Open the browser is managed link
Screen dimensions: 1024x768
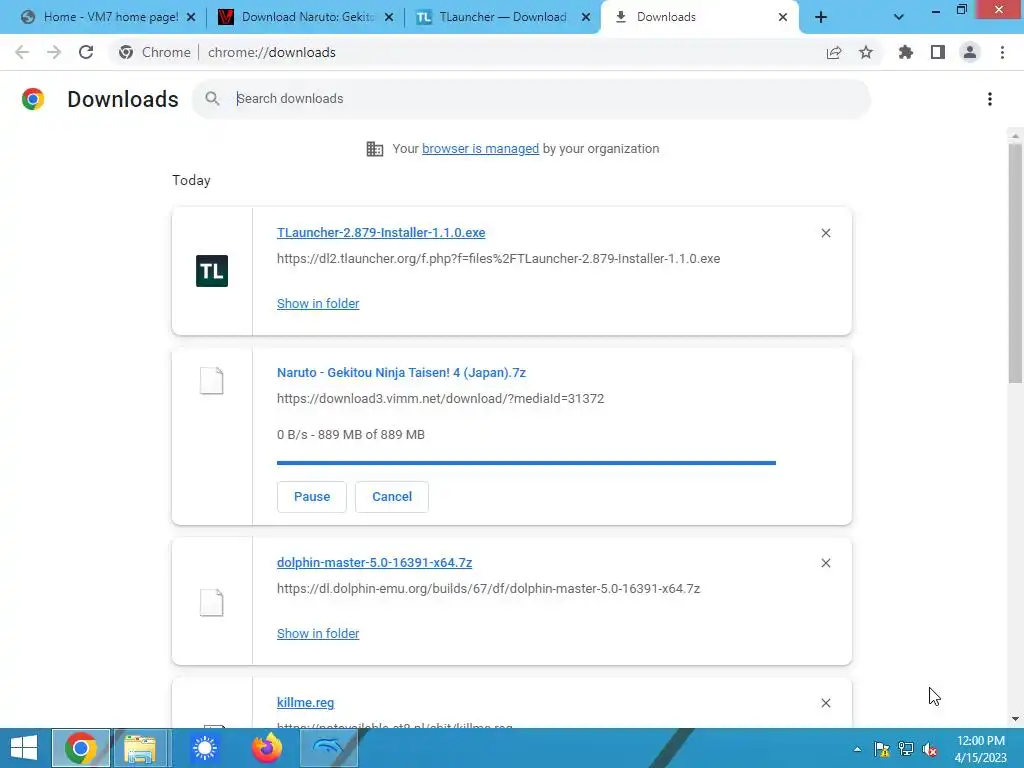tap(480, 149)
